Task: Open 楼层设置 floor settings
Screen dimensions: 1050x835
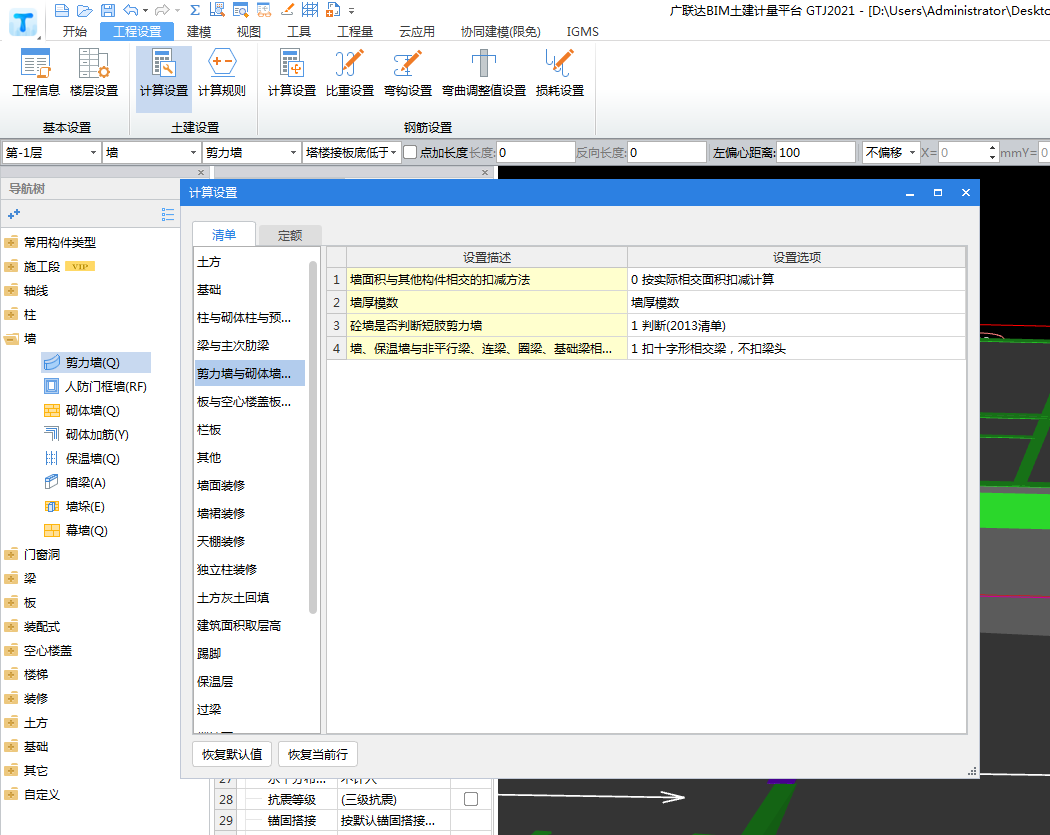Action: pyautogui.click(x=94, y=73)
